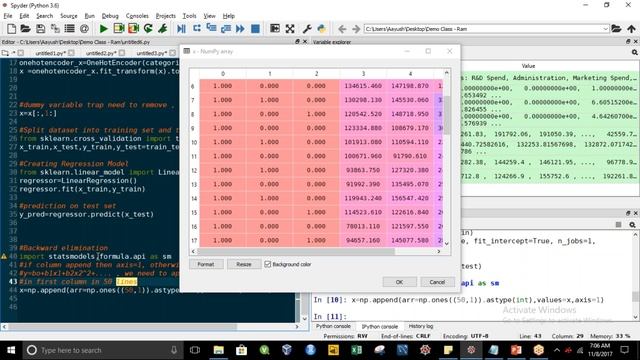
Task: Click Resize button in array dialog
Action: click(244, 264)
